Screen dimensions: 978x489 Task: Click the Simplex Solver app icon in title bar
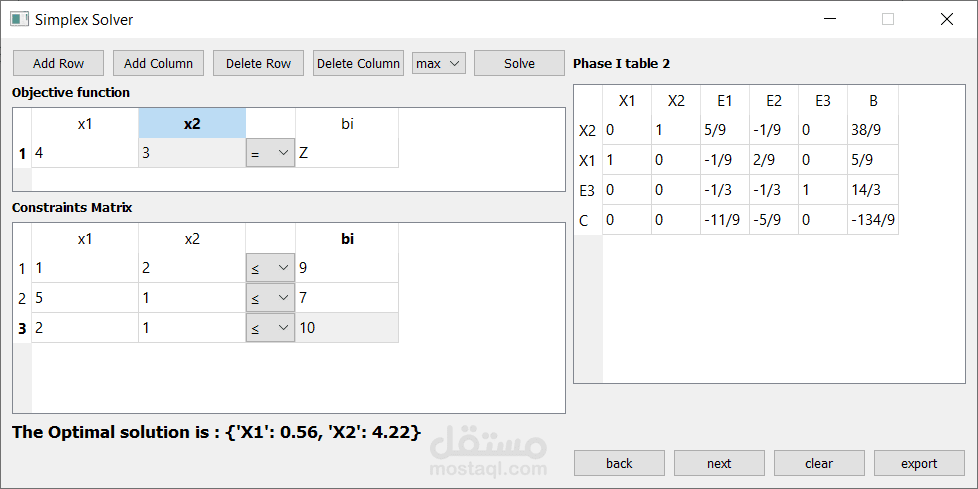coord(19,19)
